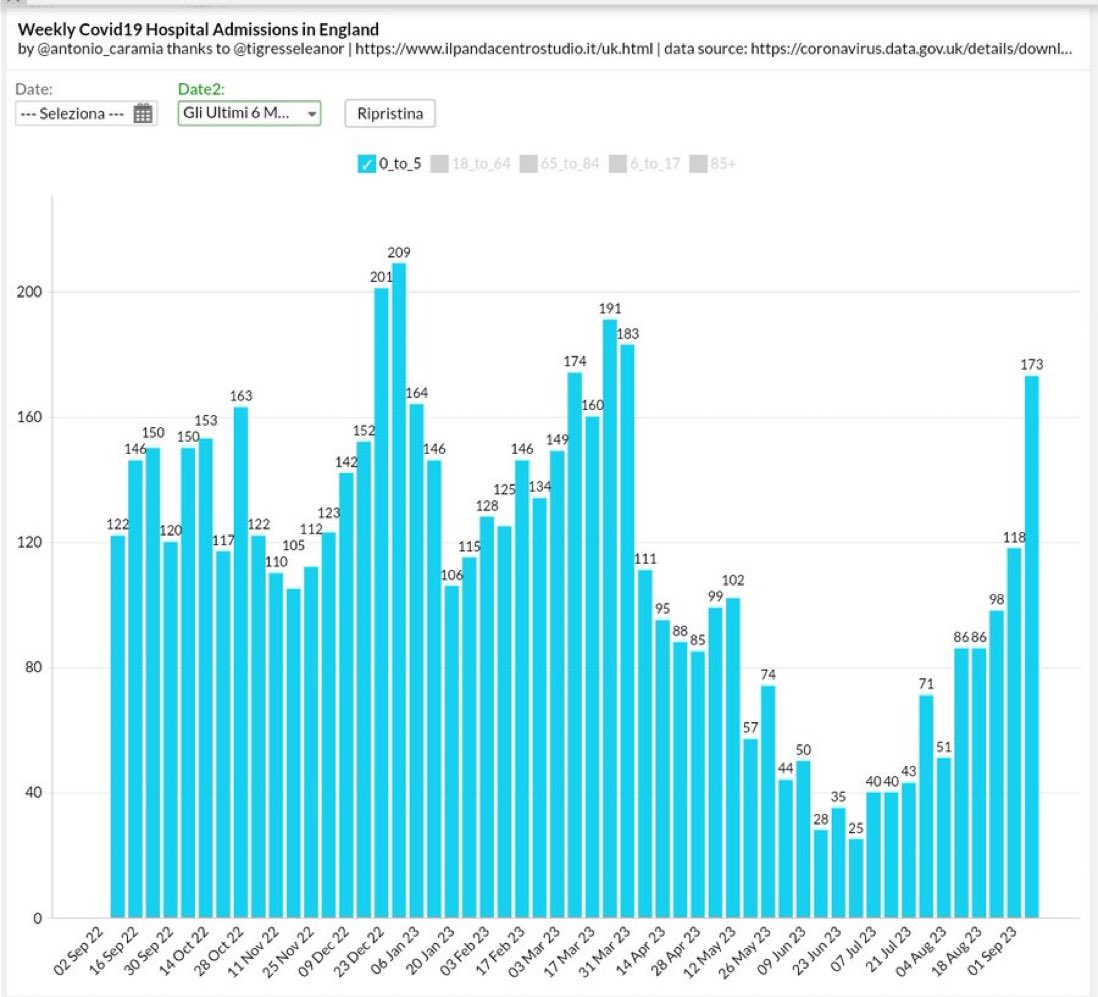Enable the 18_to_64 age group series

pos(436,163)
